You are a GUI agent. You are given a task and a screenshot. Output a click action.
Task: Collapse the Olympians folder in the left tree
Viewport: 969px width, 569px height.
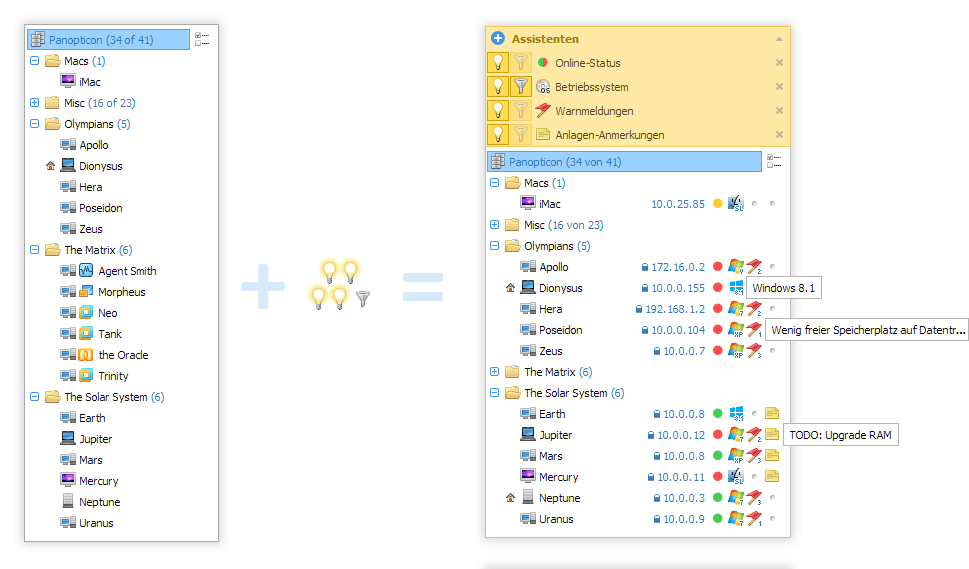[35, 124]
